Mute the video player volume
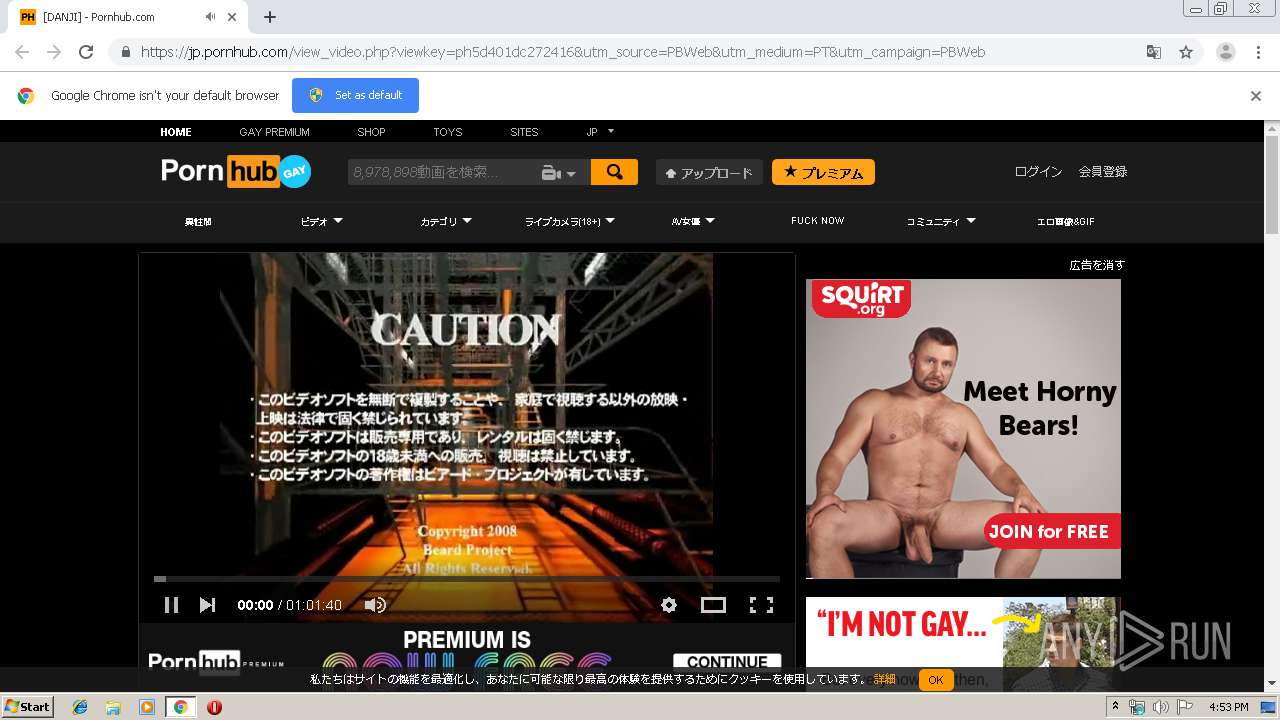The image size is (1280, 720). click(x=375, y=605)
